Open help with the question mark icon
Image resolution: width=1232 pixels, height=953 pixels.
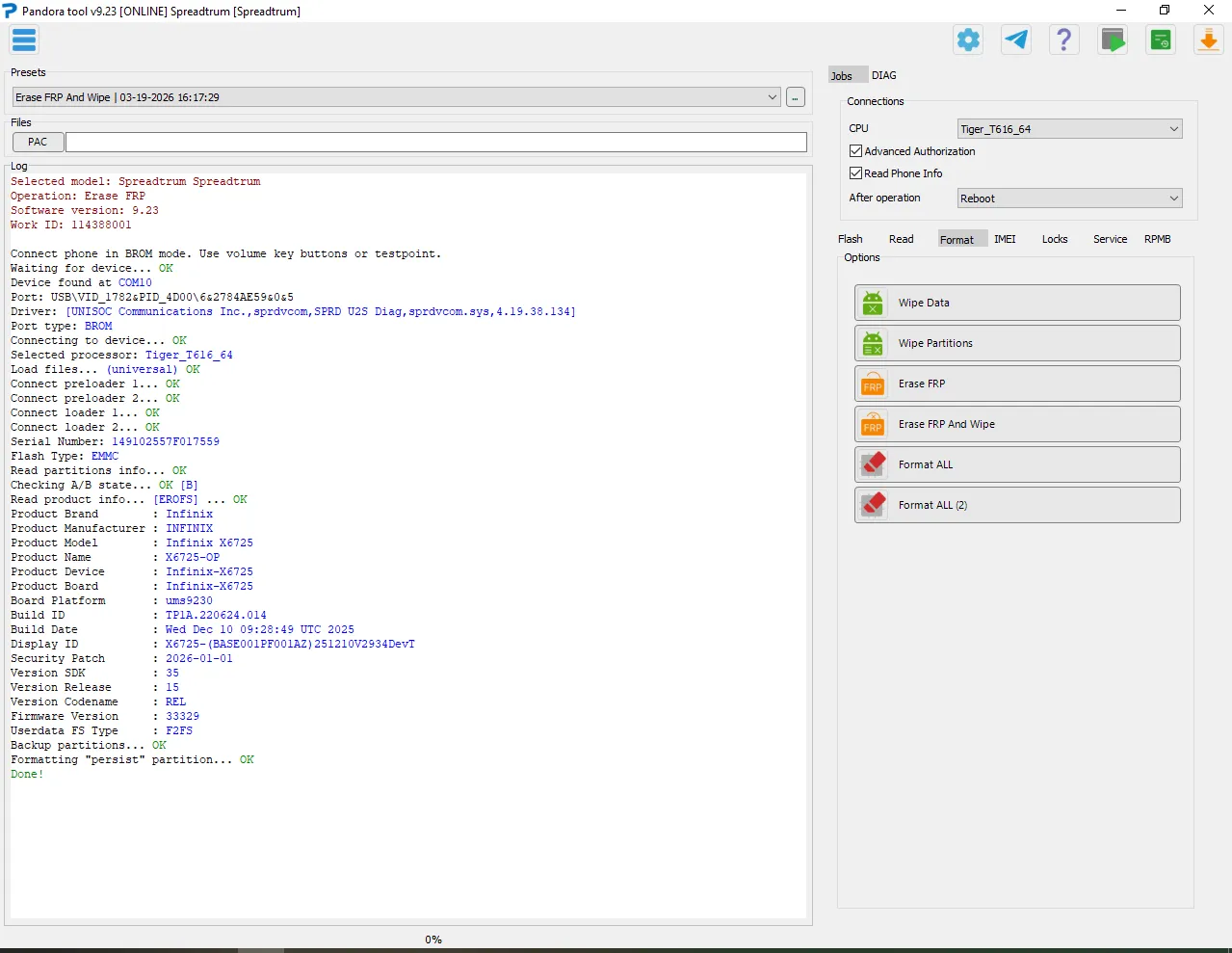tap(1064, 40)
